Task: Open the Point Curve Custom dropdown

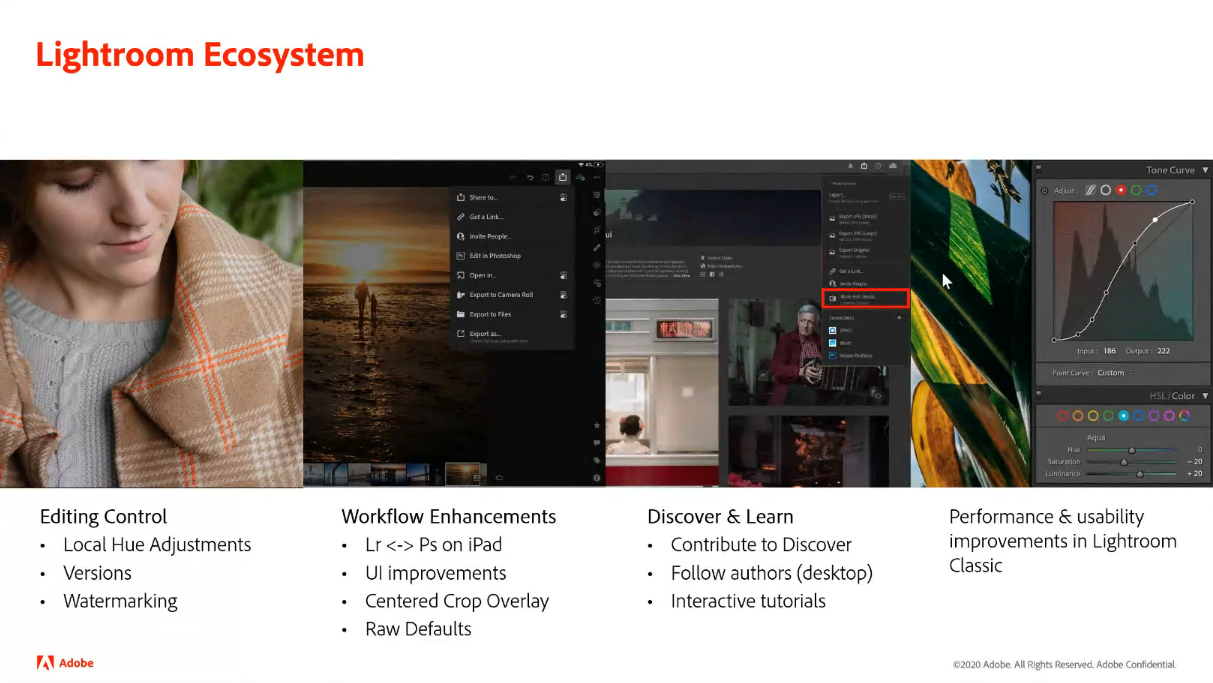Action: [x=1110, y=373]
